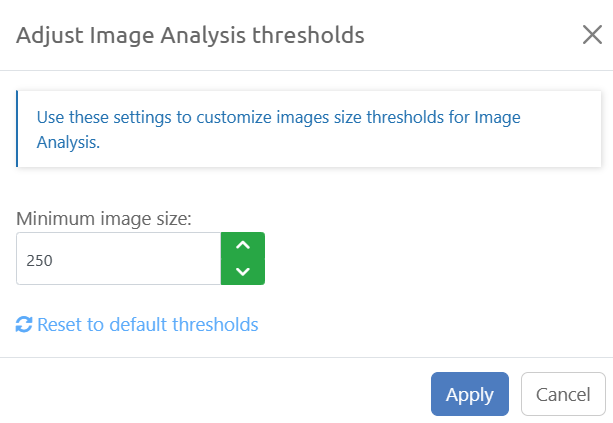Image resolution: width=613 pixels, height=423 pixels.
Task: Reset to default thresholds
Action: 147,324
